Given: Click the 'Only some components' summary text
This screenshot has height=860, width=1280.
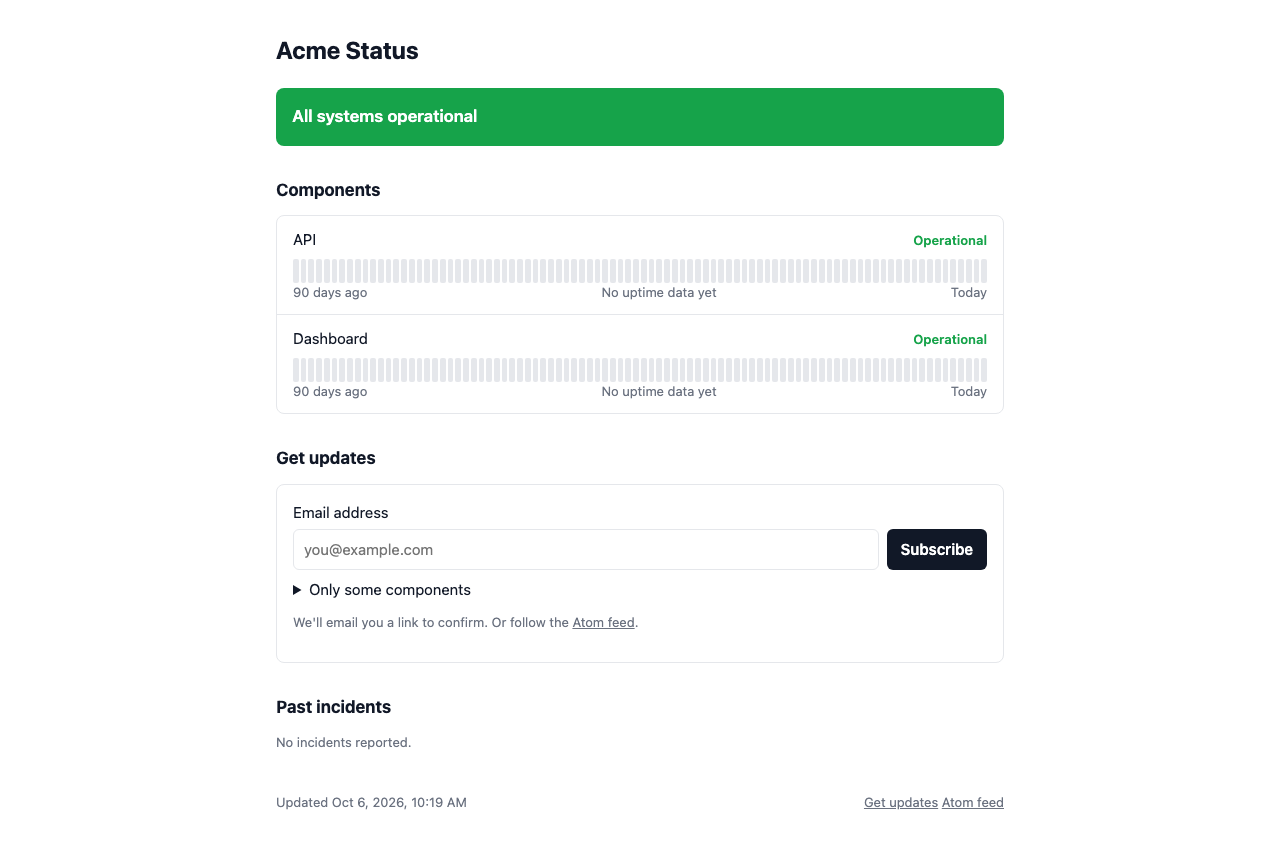Looking at the screenshot, I should (390, 590).
